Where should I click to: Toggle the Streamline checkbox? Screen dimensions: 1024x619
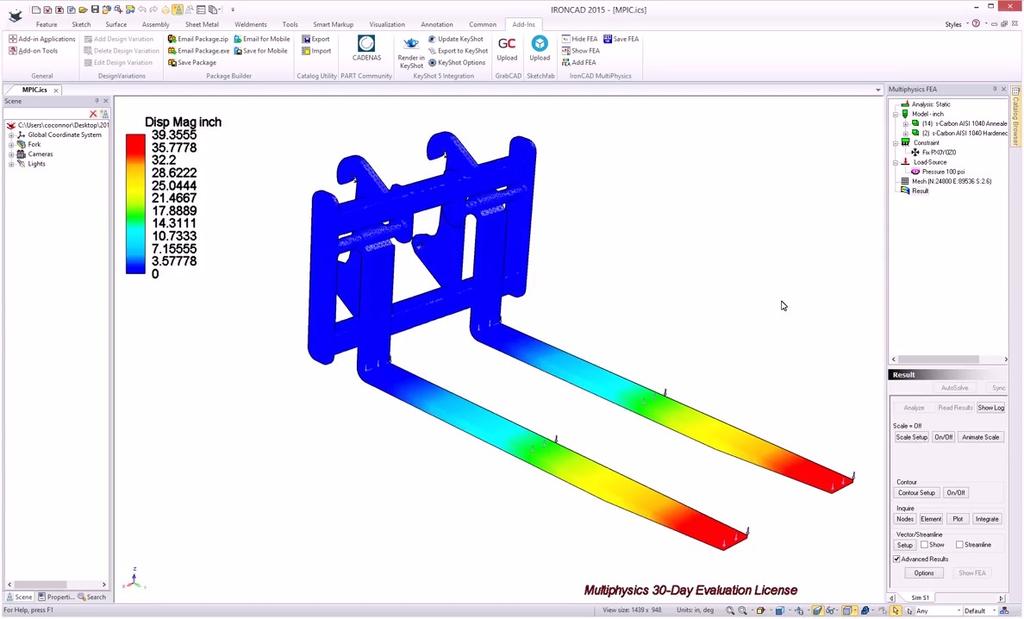pos(959,545)
